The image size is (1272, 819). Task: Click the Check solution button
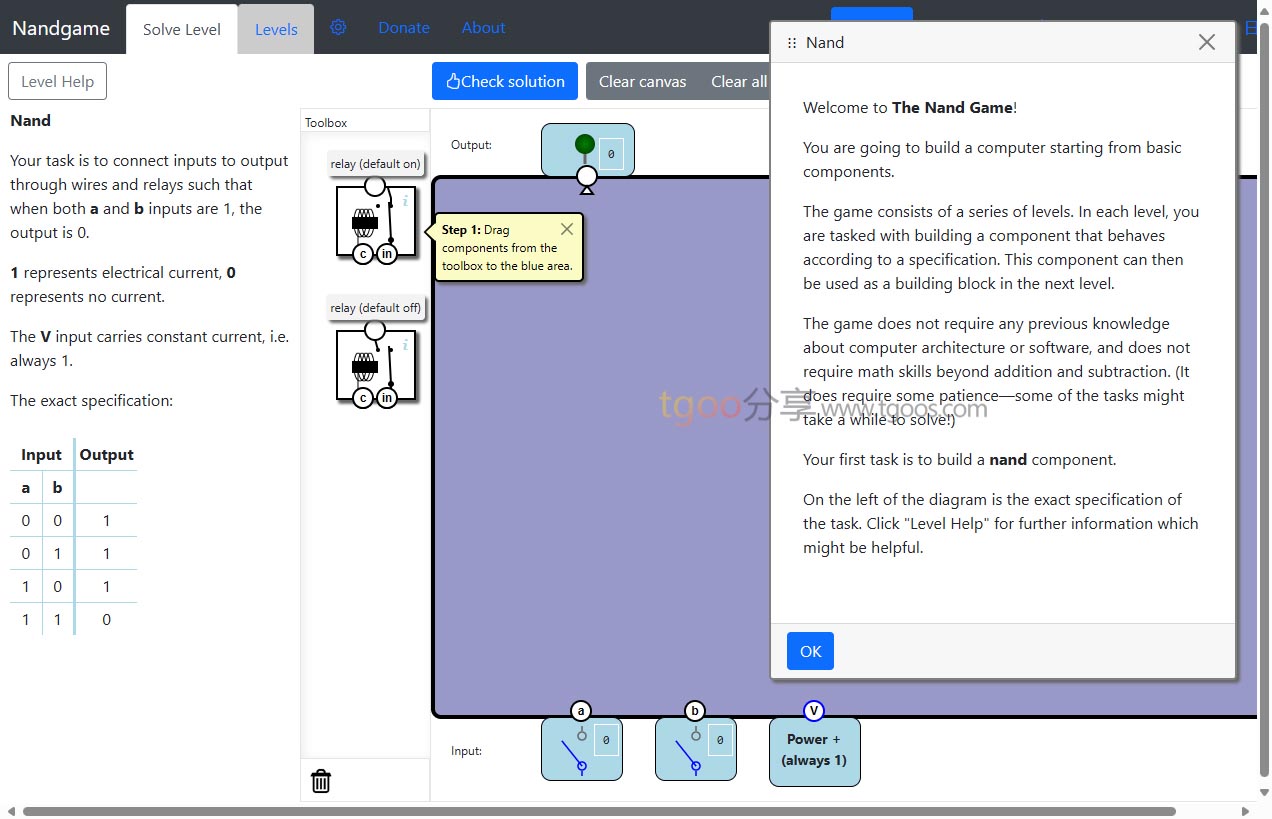click(x=505, y=82)
